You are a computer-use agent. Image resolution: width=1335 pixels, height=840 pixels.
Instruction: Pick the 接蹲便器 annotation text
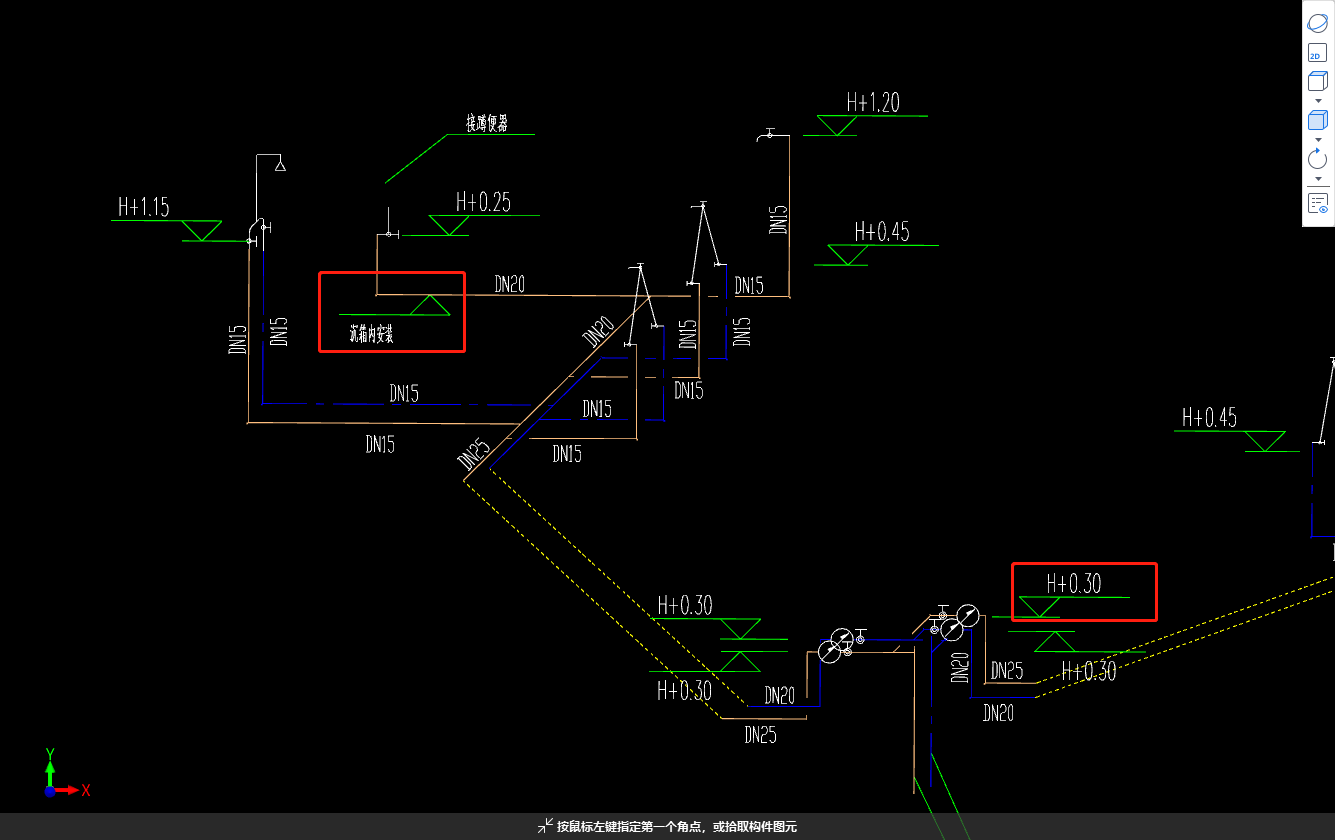pos(486,124)
